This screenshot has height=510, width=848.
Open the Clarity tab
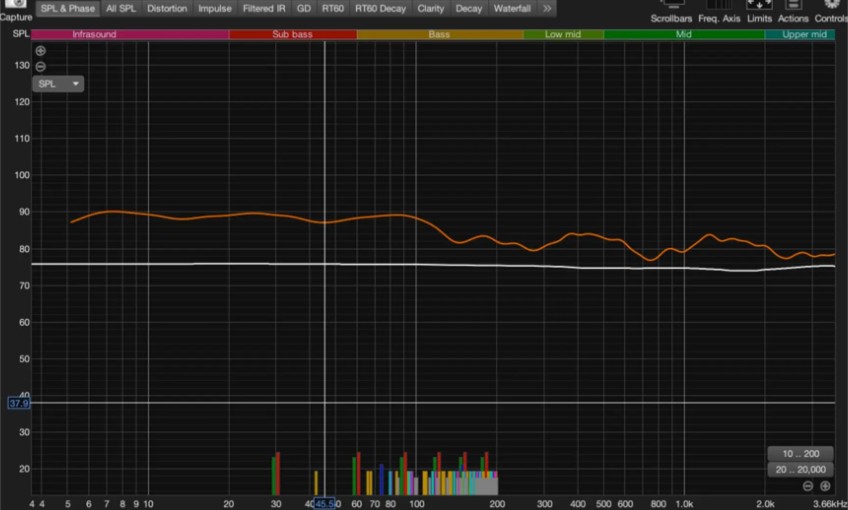pyautogui.click(x=430, y=9)
